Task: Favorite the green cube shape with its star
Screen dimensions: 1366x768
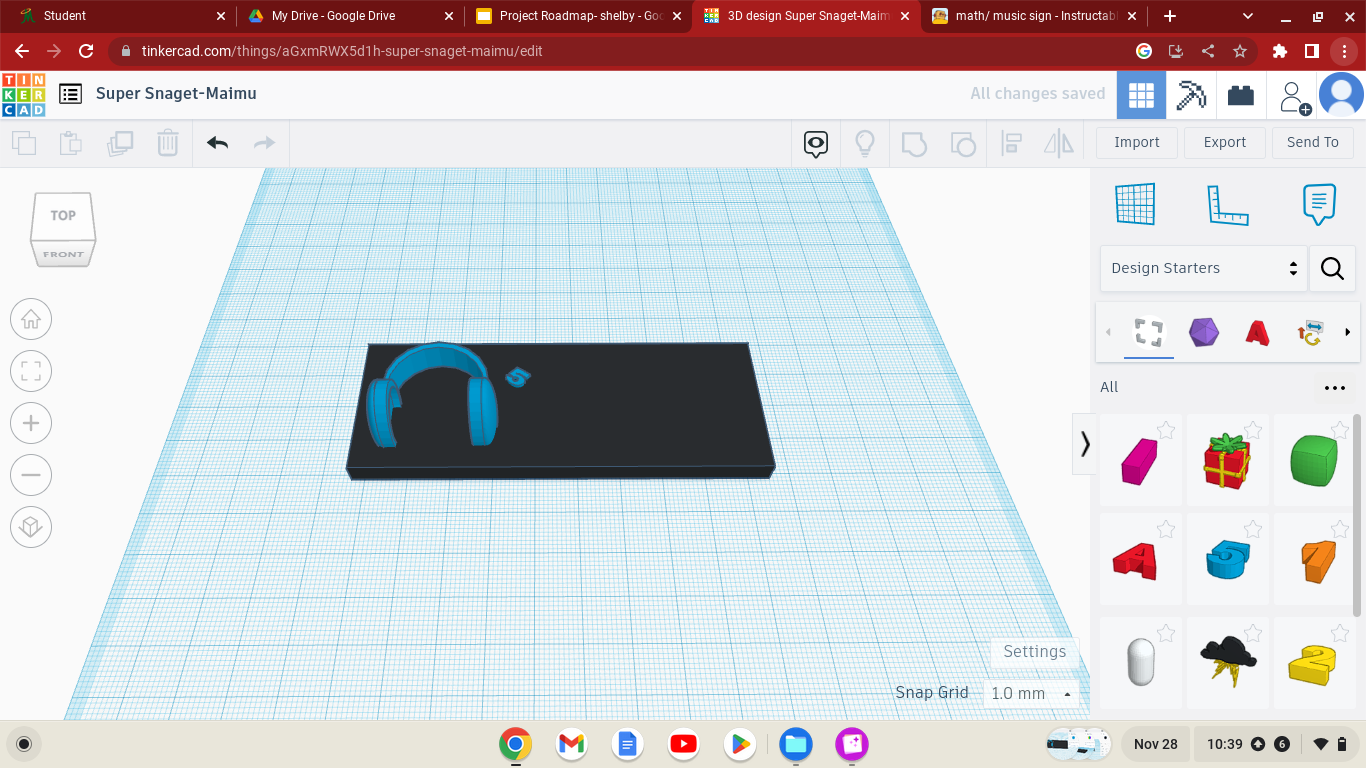Action: pyautogui.click(x=1341, y=430)
